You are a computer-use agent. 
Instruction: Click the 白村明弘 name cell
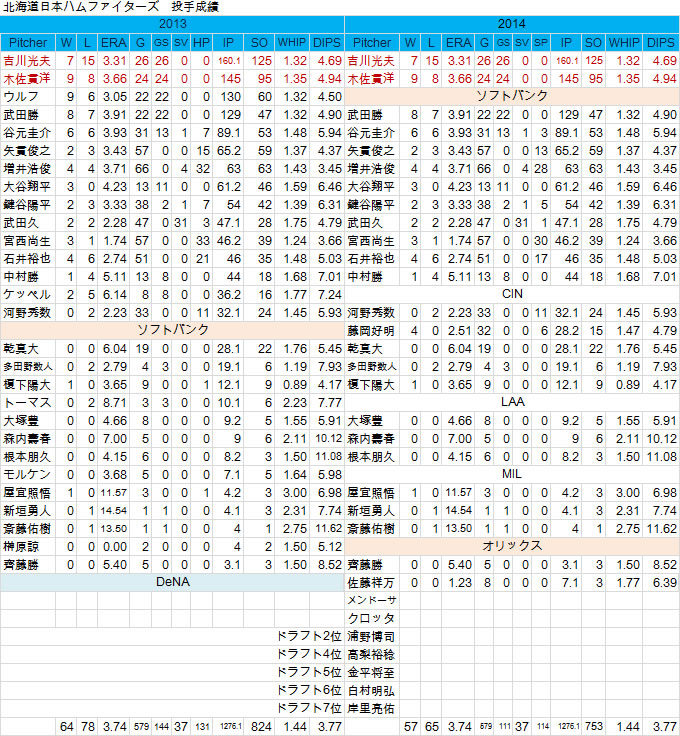pyautogui.click(x=371, y=690)
